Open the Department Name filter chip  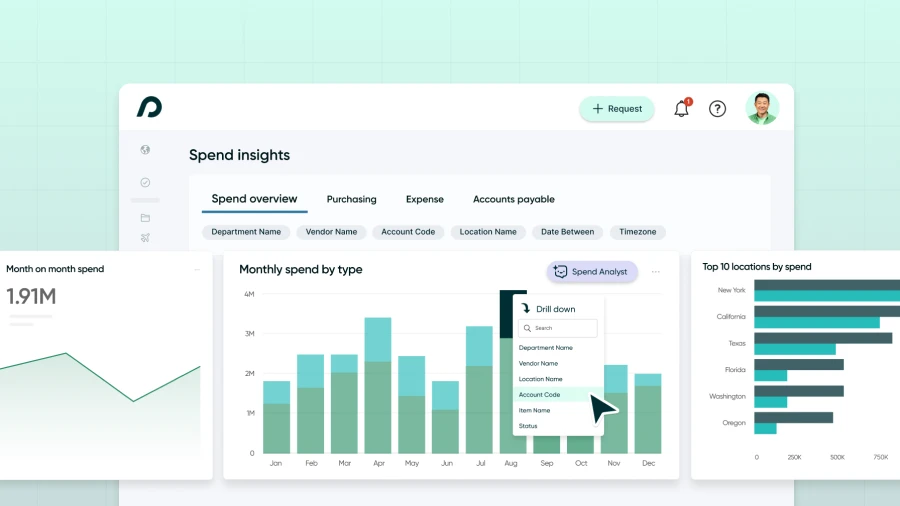coord(246,232)
